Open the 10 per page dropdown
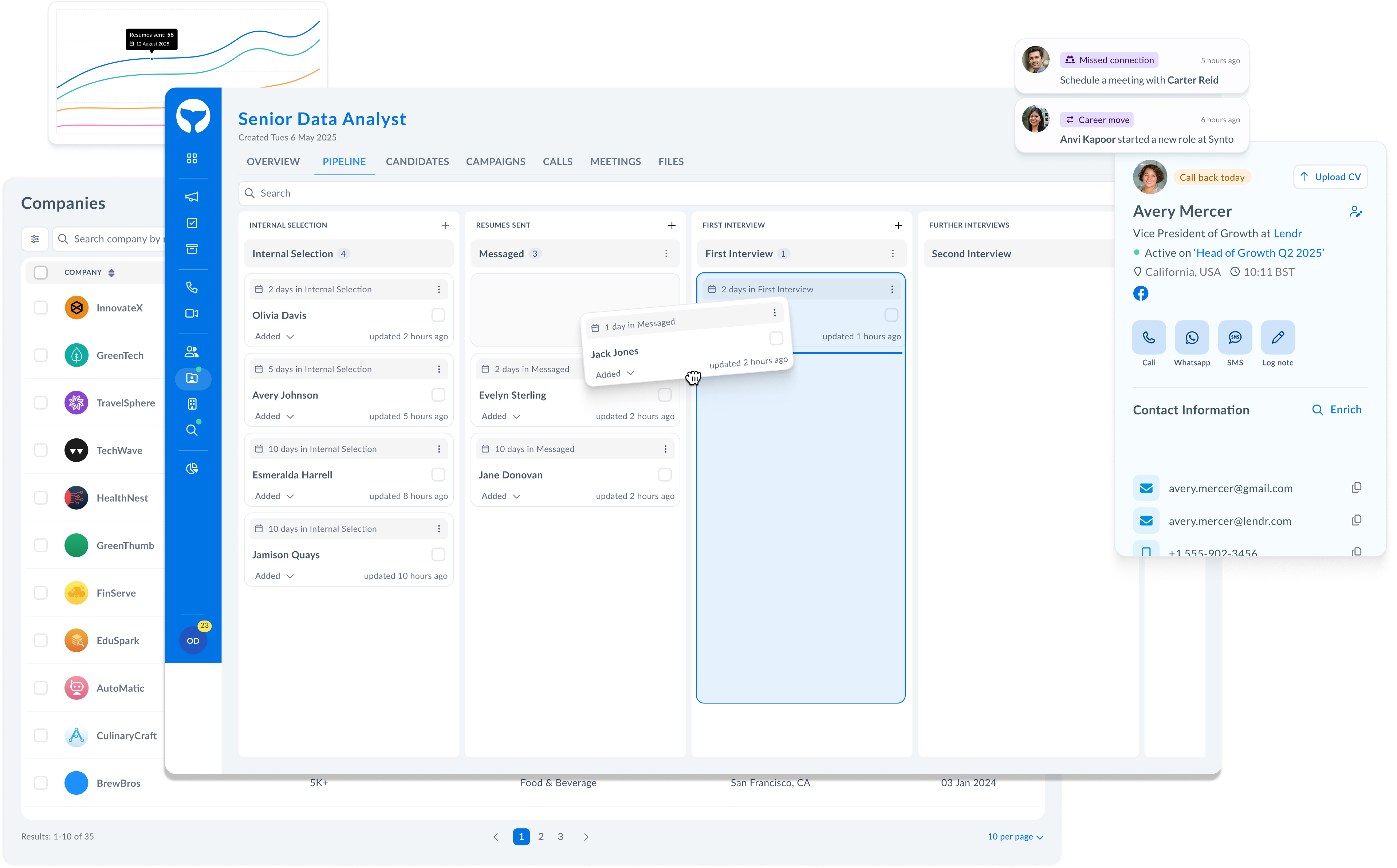 tap(1015, 836)
